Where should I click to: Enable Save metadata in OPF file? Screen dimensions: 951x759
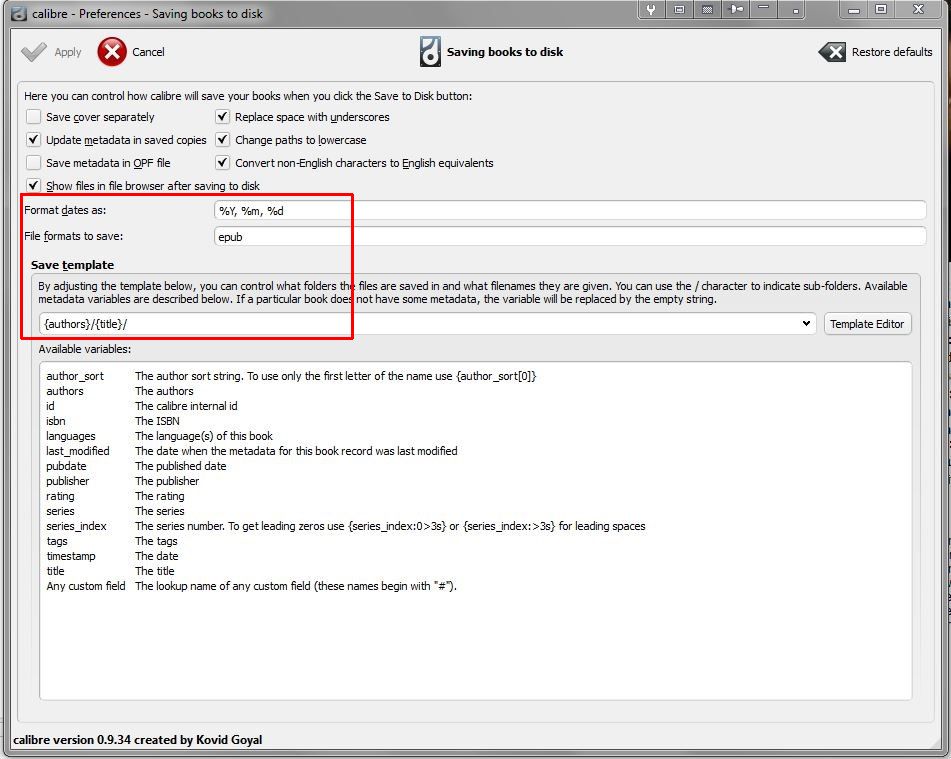[x=34, y=163]
